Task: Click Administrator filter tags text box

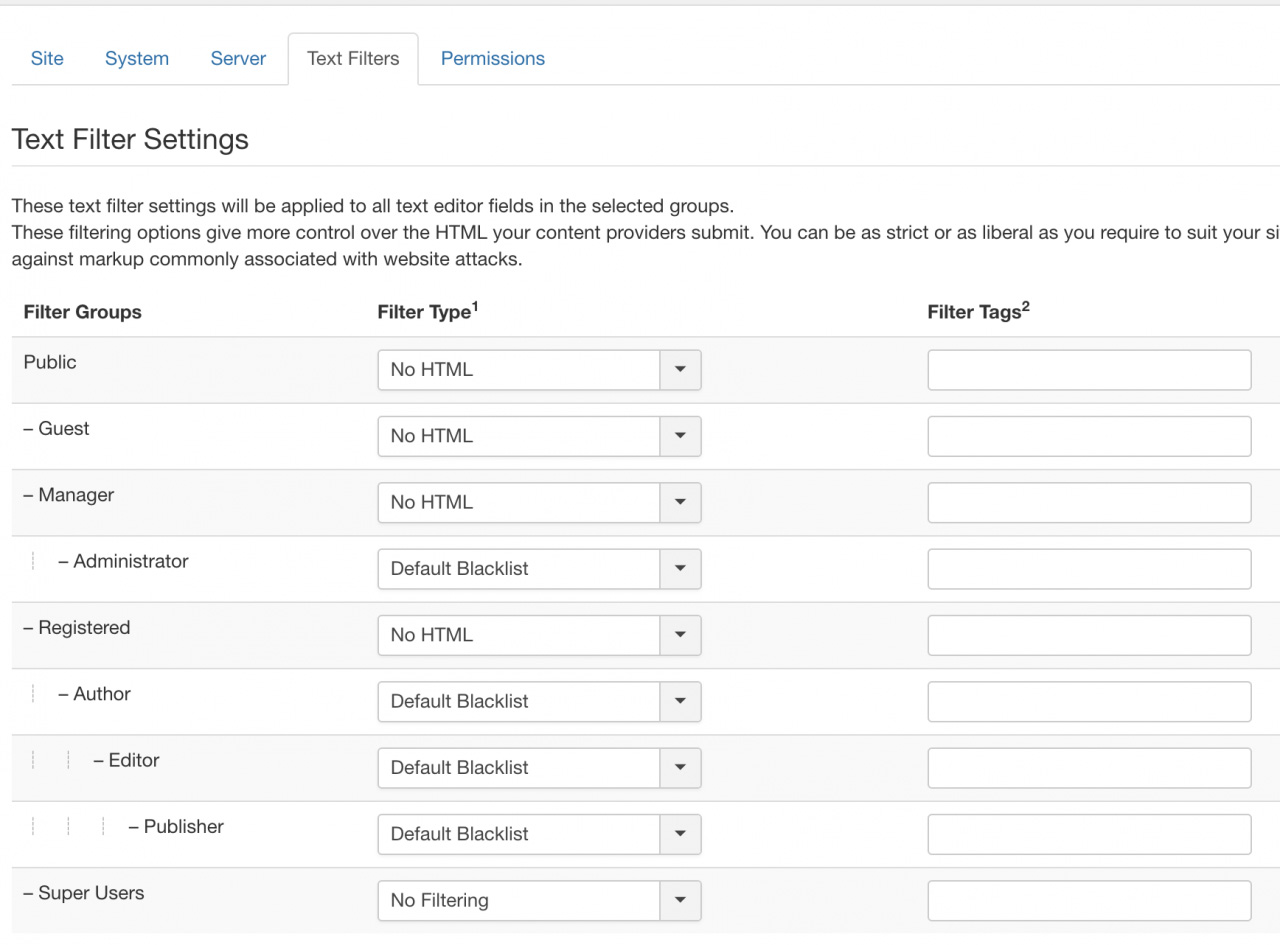Action: [x=1089, y=569]
